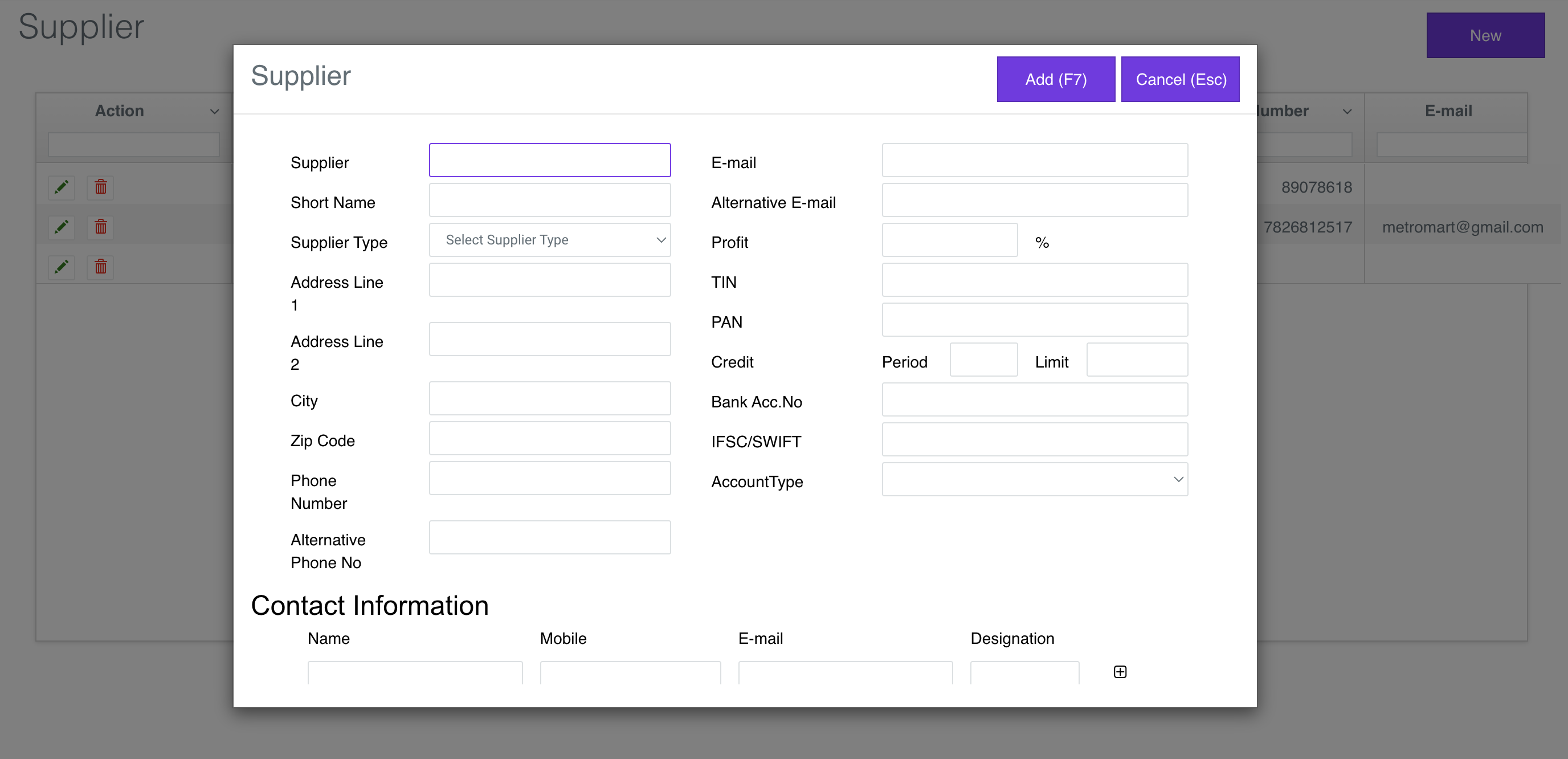Open the Select Supplier Type dropdown
Screen dimensions: 1568x759
549,240
